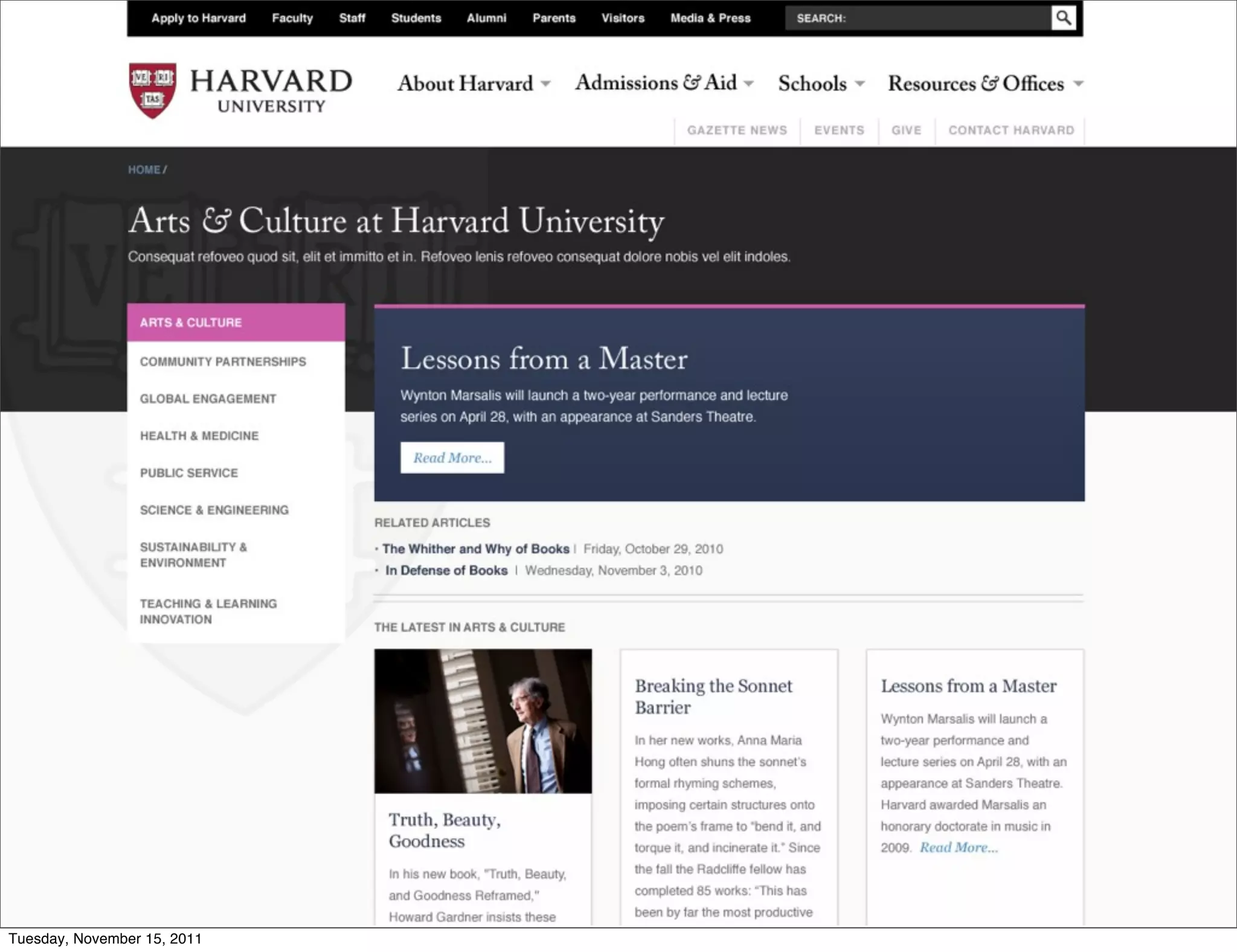This screenshot has width=1237, height=952.
Task: Open Science & Engineering sidebar item
Action: [214, 510]
